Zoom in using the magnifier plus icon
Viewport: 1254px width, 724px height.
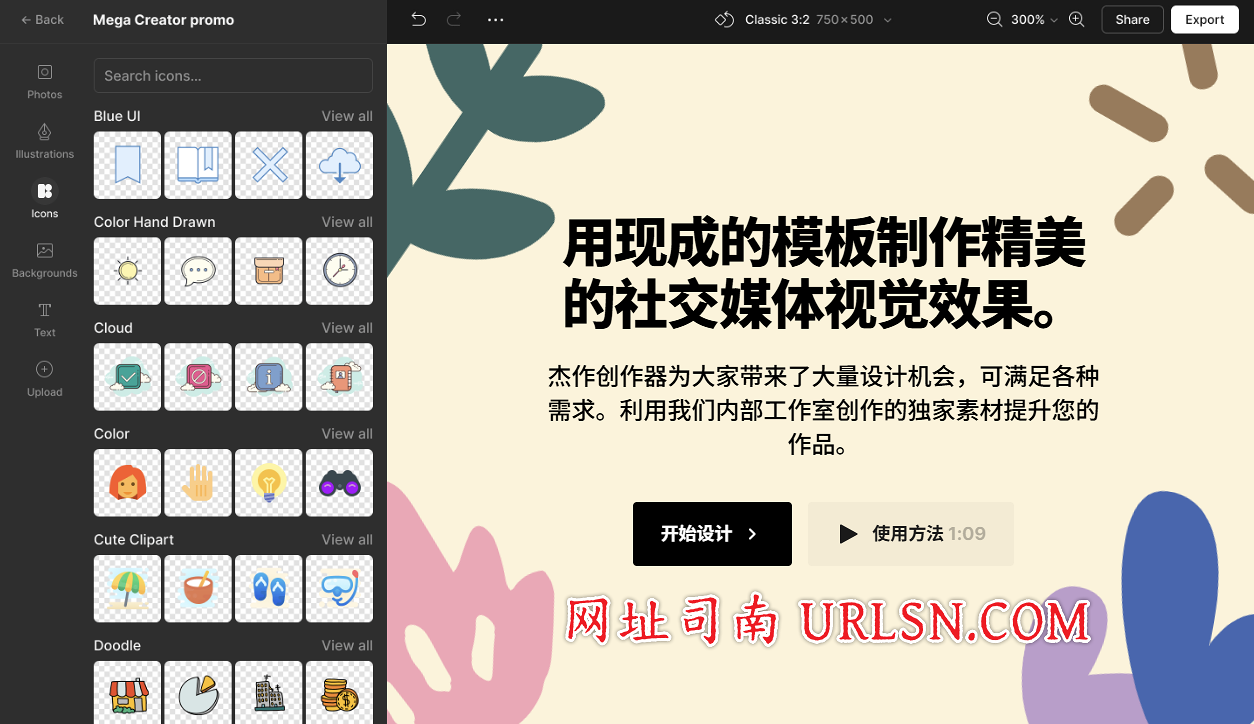1076,19
